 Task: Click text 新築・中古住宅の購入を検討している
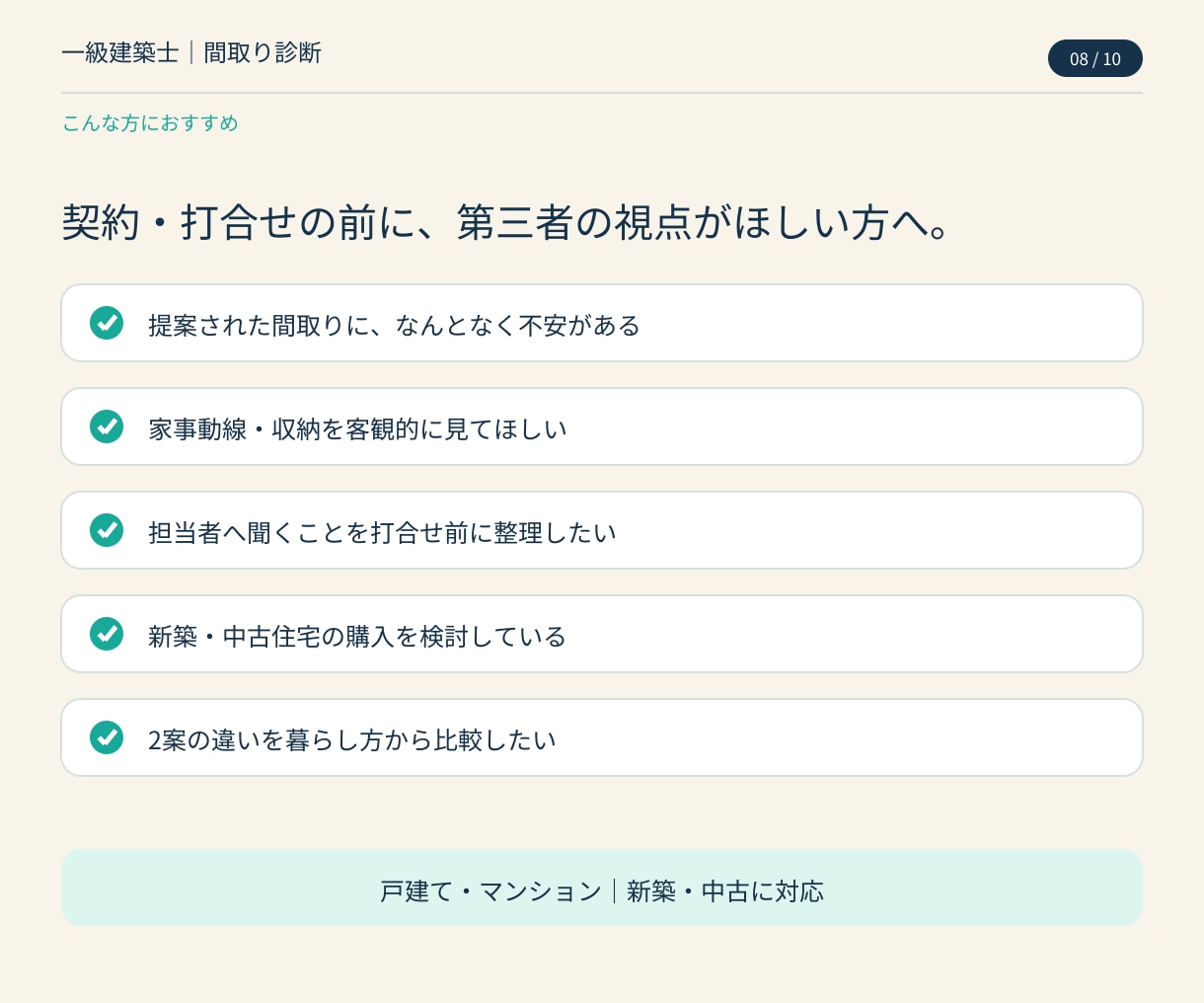[x=357, y=637]
